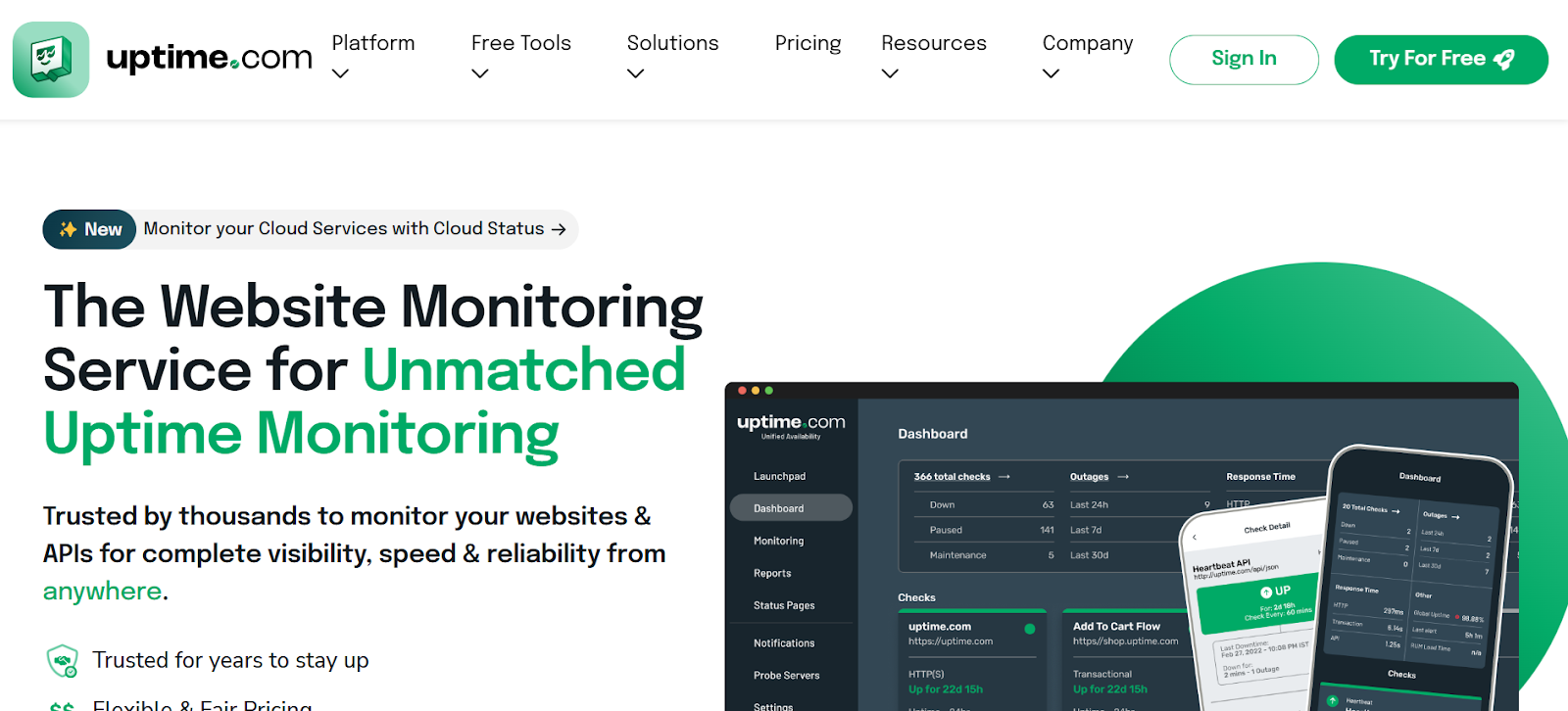
Task: Click the Add To Cart Flow check card
Action: click(1127, 660)
